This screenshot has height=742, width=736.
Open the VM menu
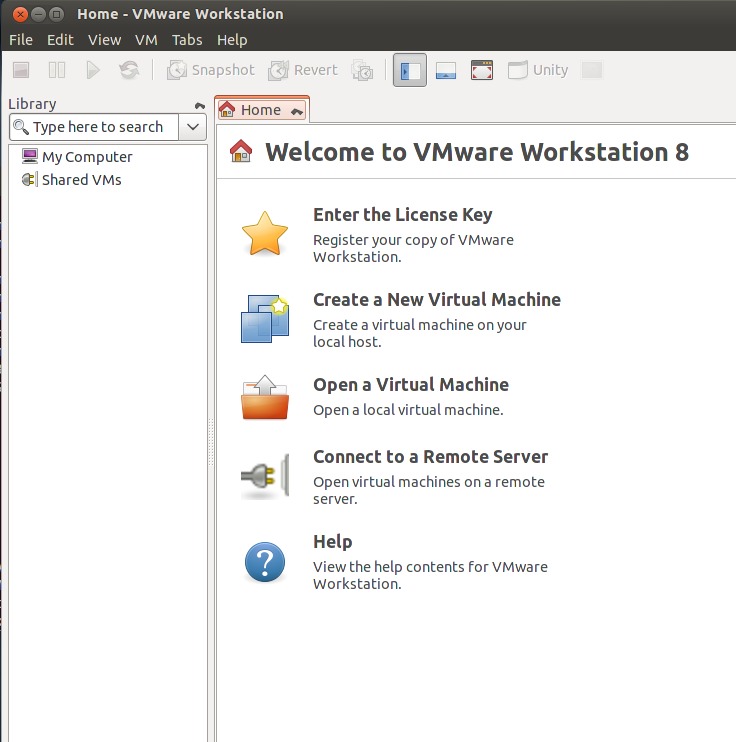(x=146, y=40)
